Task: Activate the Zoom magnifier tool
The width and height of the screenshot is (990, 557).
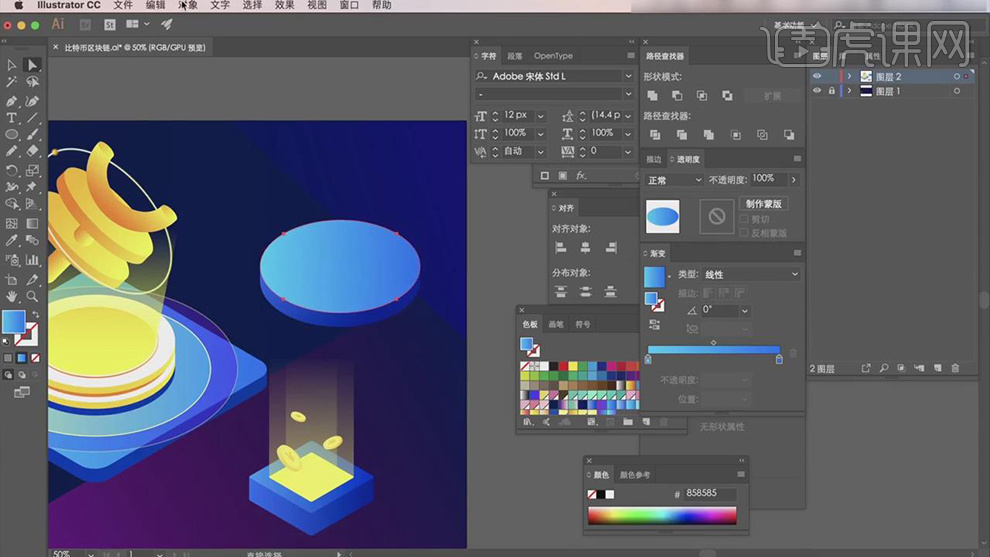Action: (32, 297)
